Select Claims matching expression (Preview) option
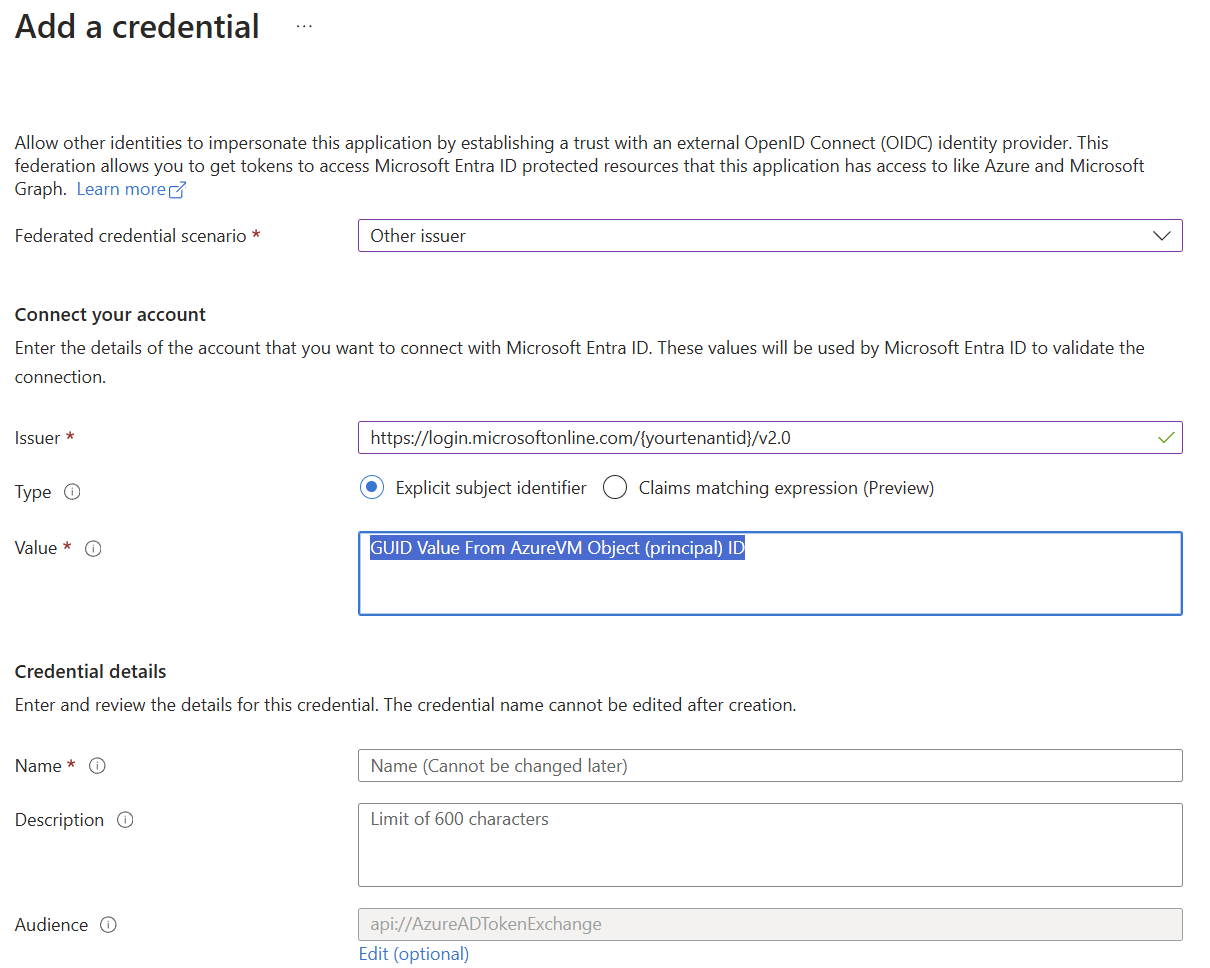The height and width of the screenshot is (968, 1210). pyautogui.click(x=615, y=488)
